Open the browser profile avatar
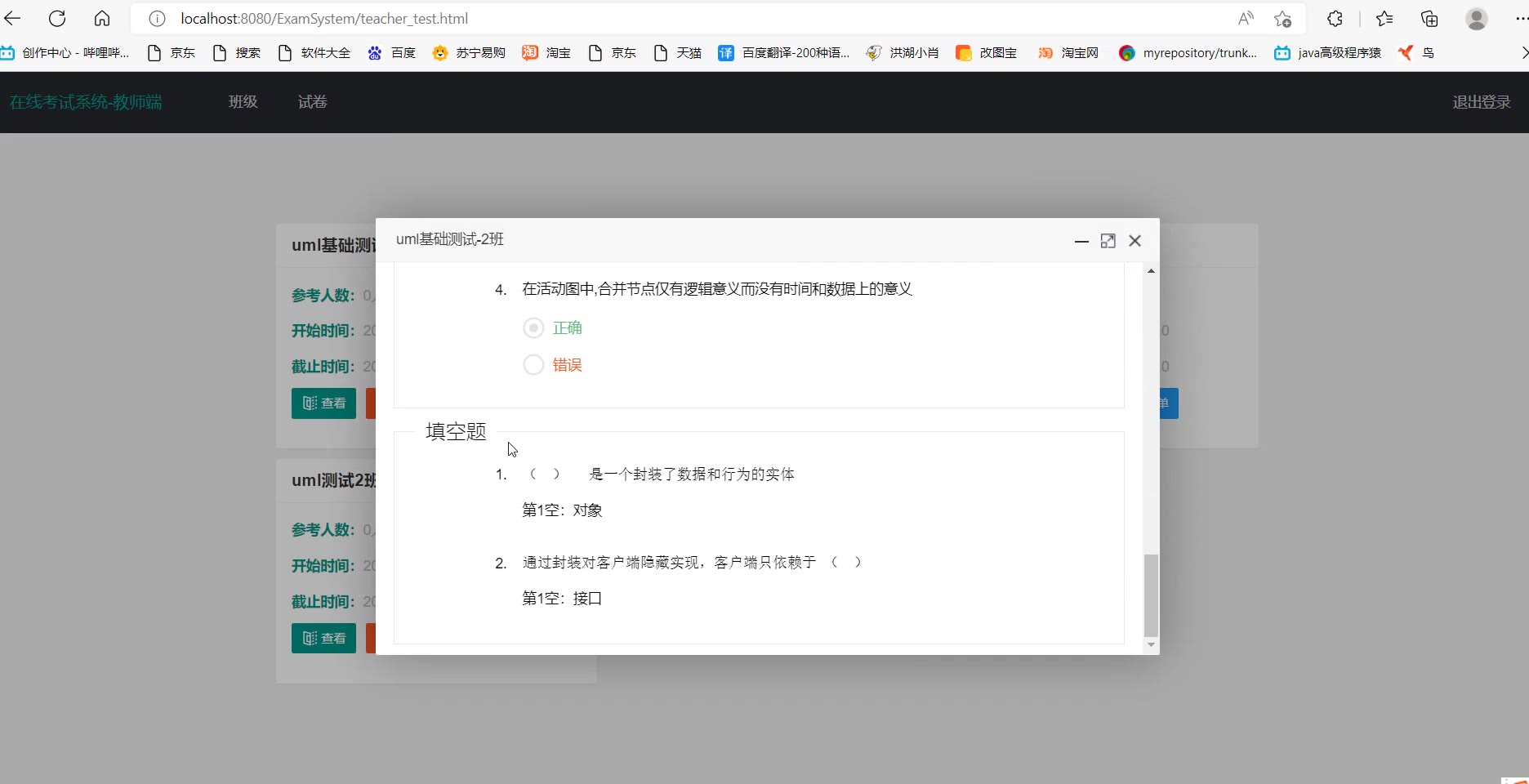The width and height of the screenshot is (1529, 784). [1476, 19]
